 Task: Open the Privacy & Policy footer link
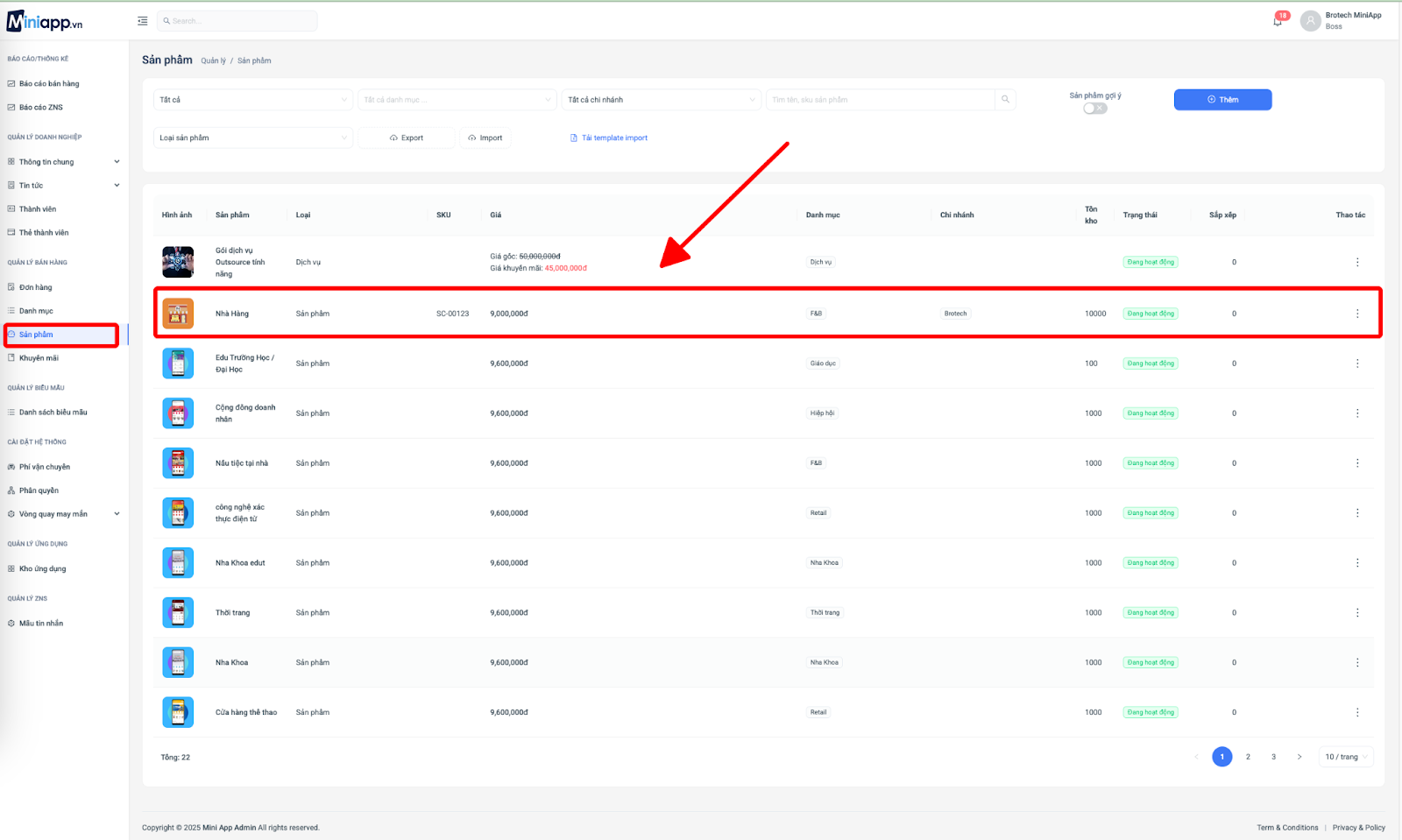pyautogui.click(x=1359, y=828)
